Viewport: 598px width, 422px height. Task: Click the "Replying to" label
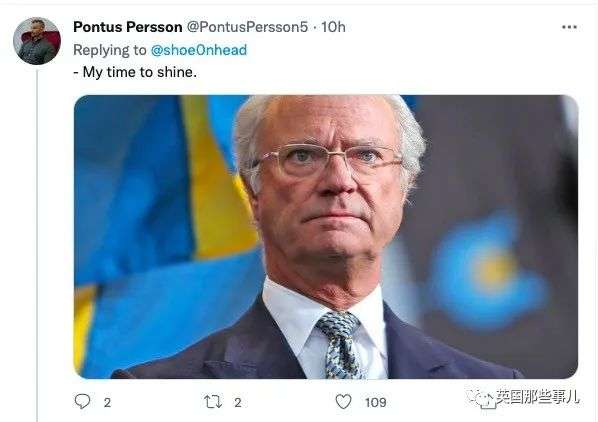point(110,50)
